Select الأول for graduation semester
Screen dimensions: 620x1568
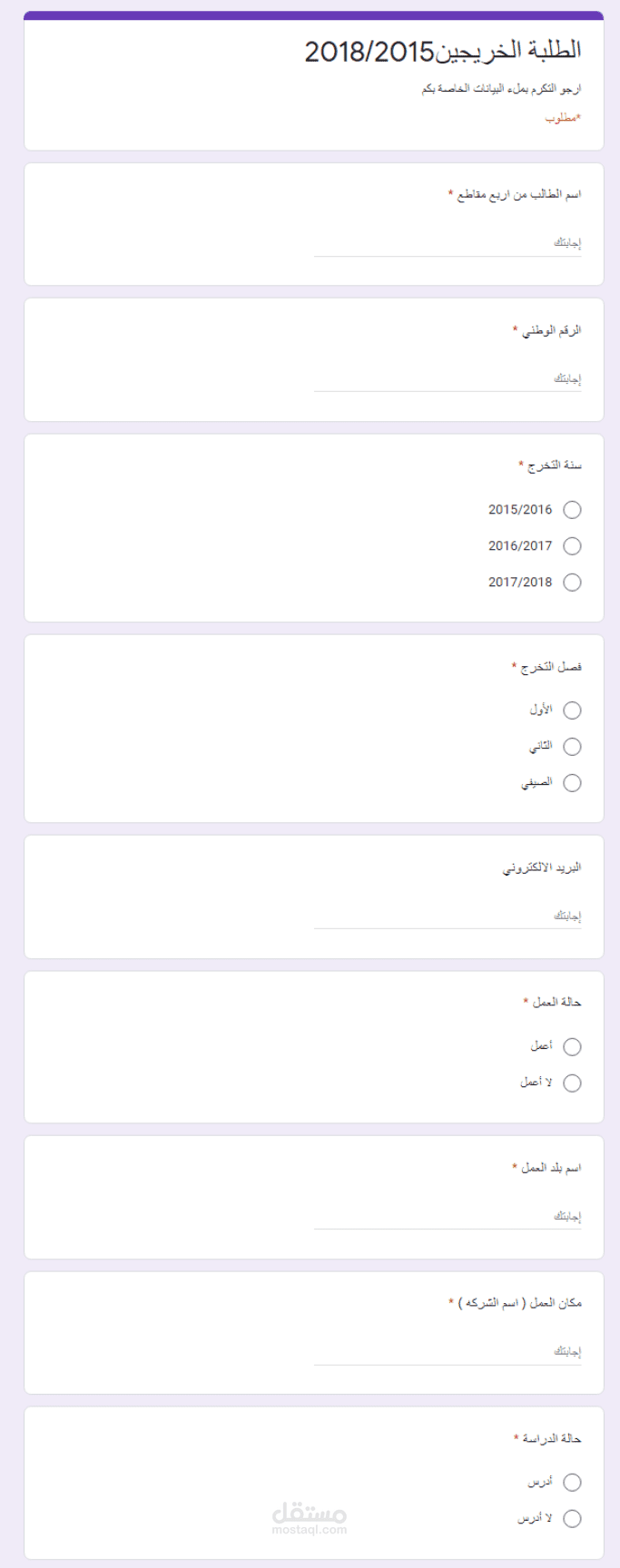[572, 710]
